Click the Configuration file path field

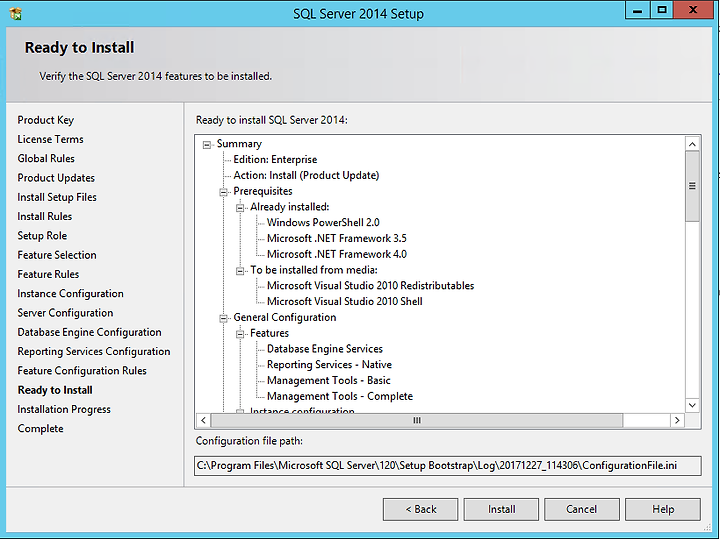pos(447,466)
